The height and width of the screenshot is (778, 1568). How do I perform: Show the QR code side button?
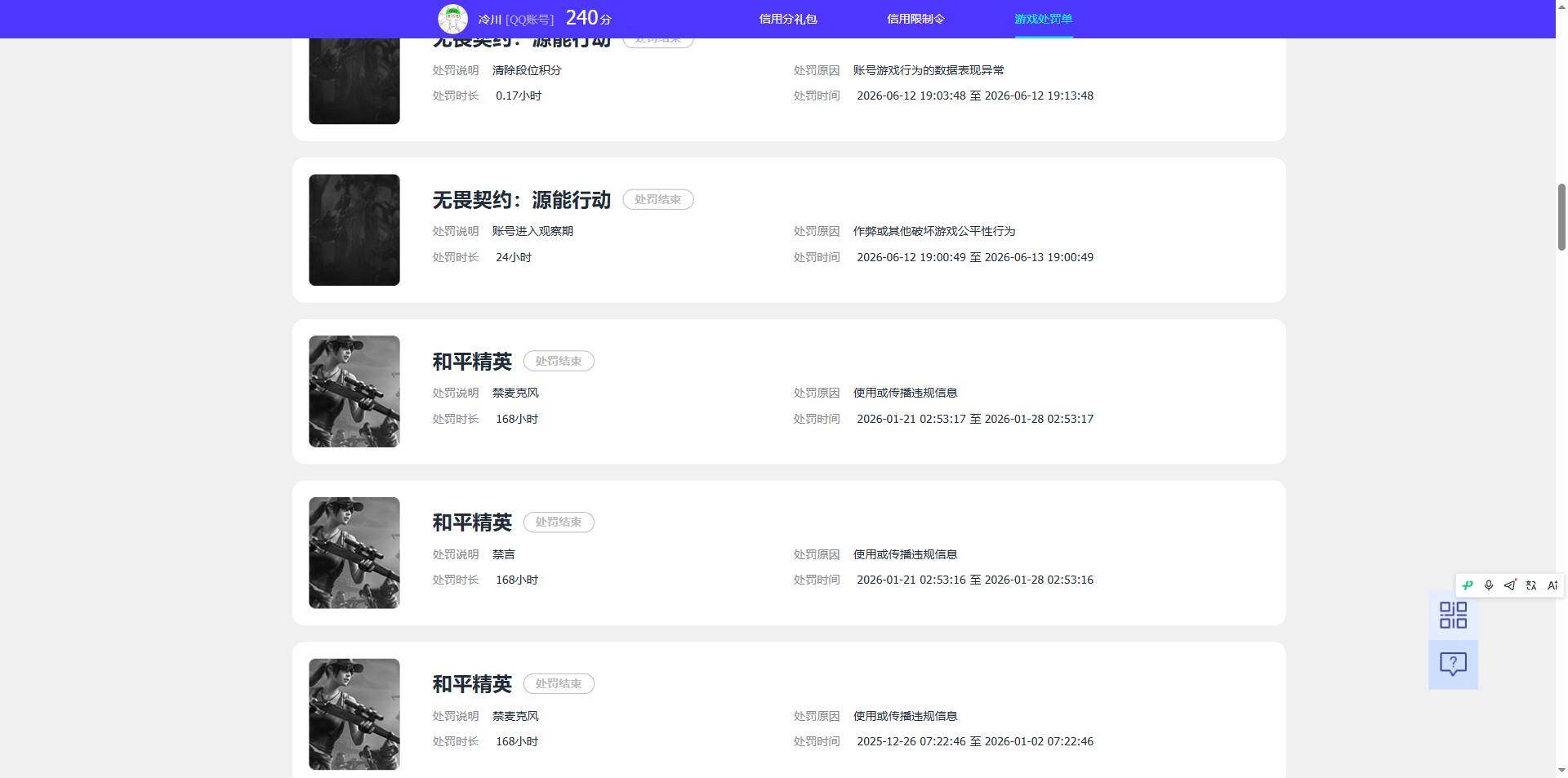(x=1453, y=615)
